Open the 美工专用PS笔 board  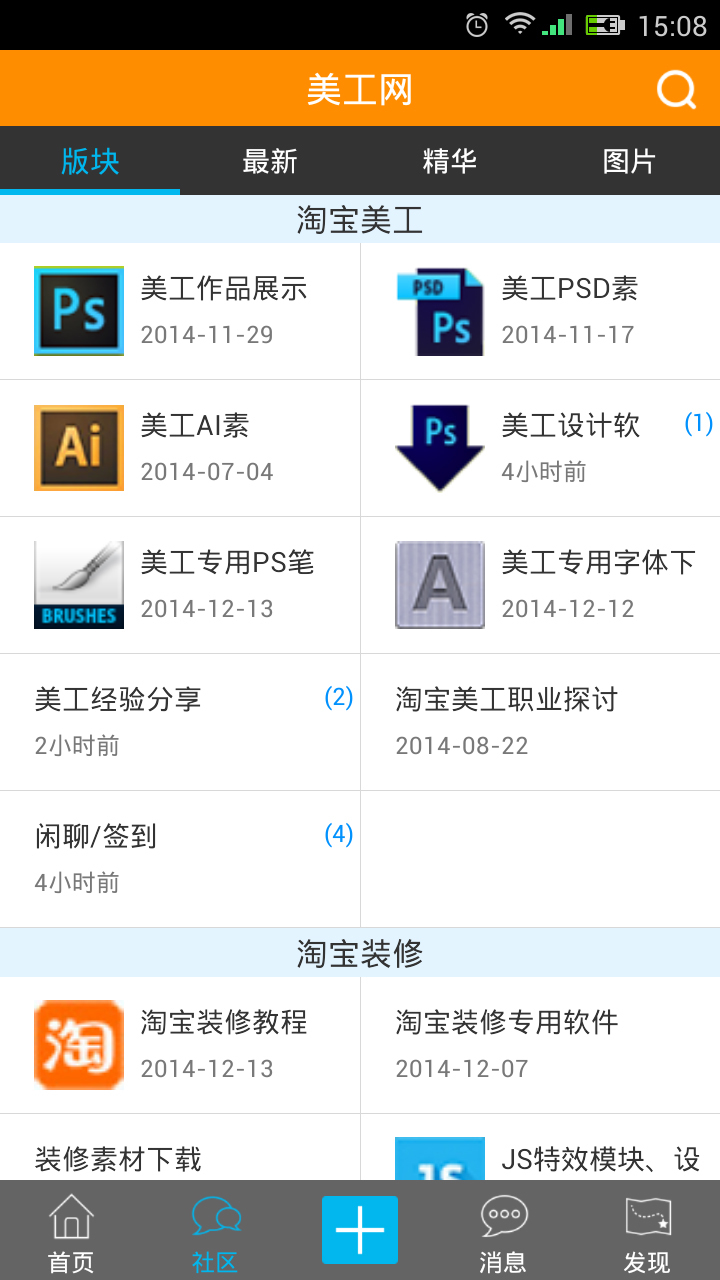coord(180,585)
